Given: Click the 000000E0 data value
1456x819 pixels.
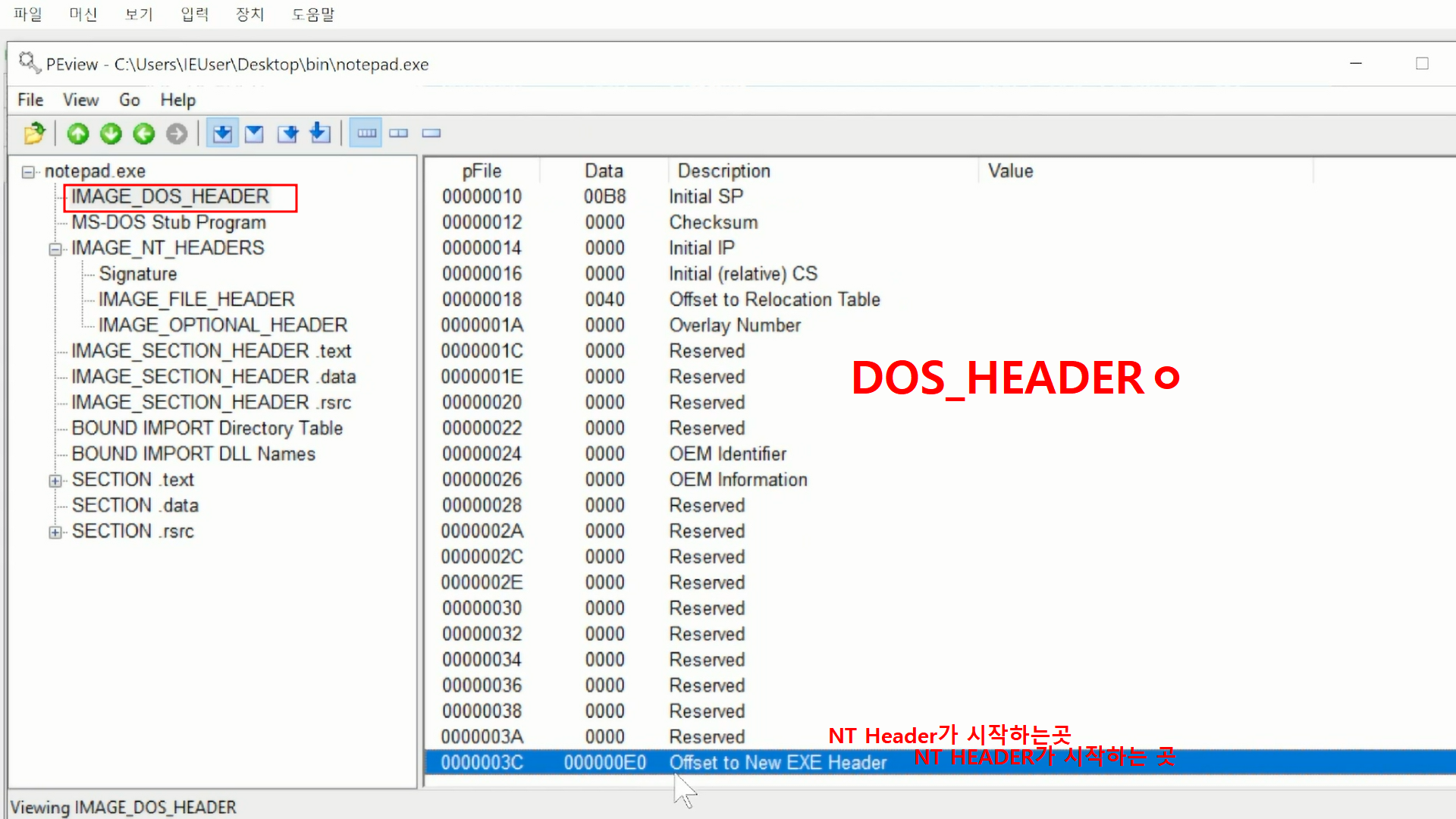Looking at the screenshot, I should pos(604,763).
